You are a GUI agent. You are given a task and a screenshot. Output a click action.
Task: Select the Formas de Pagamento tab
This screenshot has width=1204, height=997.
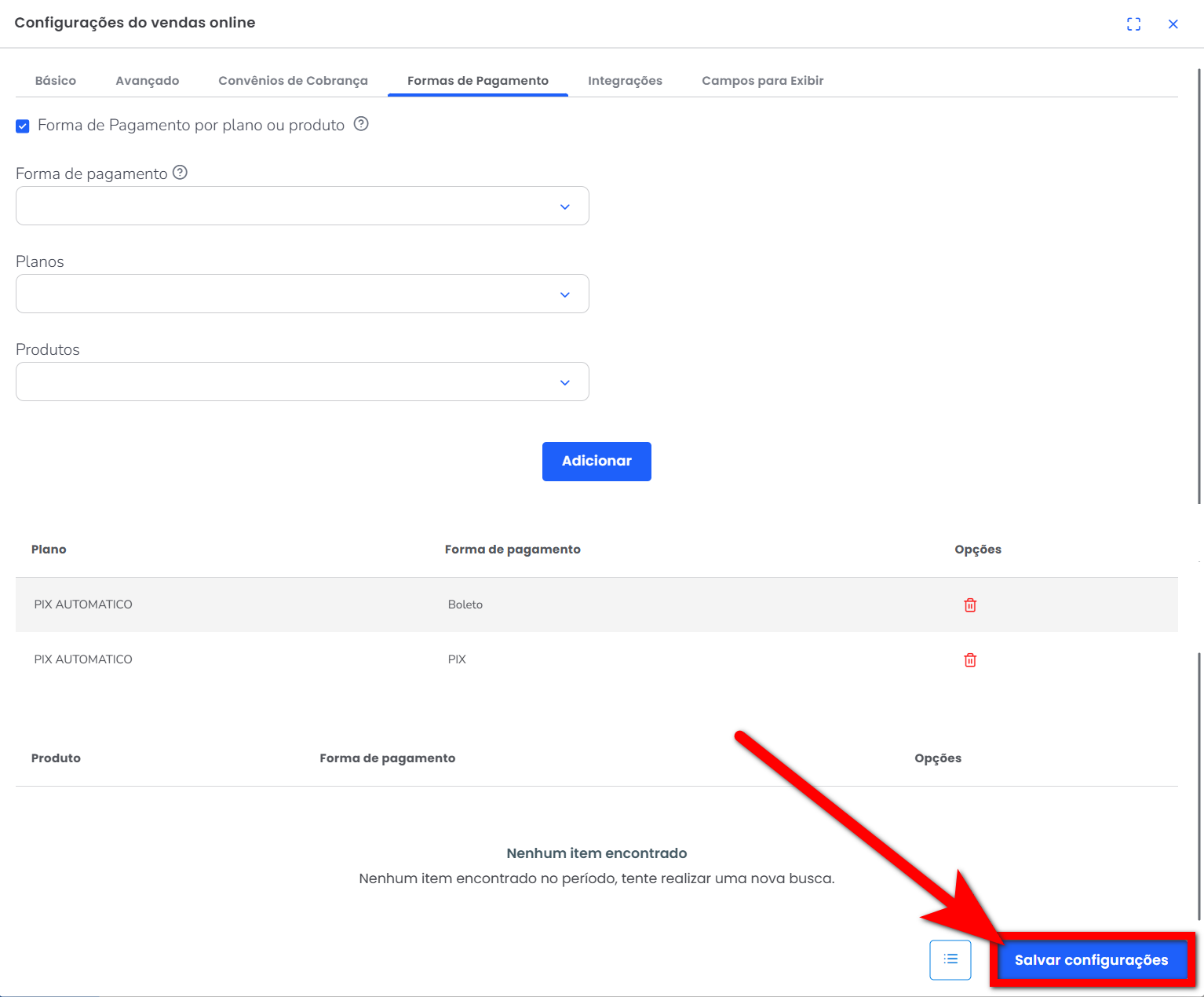pyautogui.click(x=477, y=81)
